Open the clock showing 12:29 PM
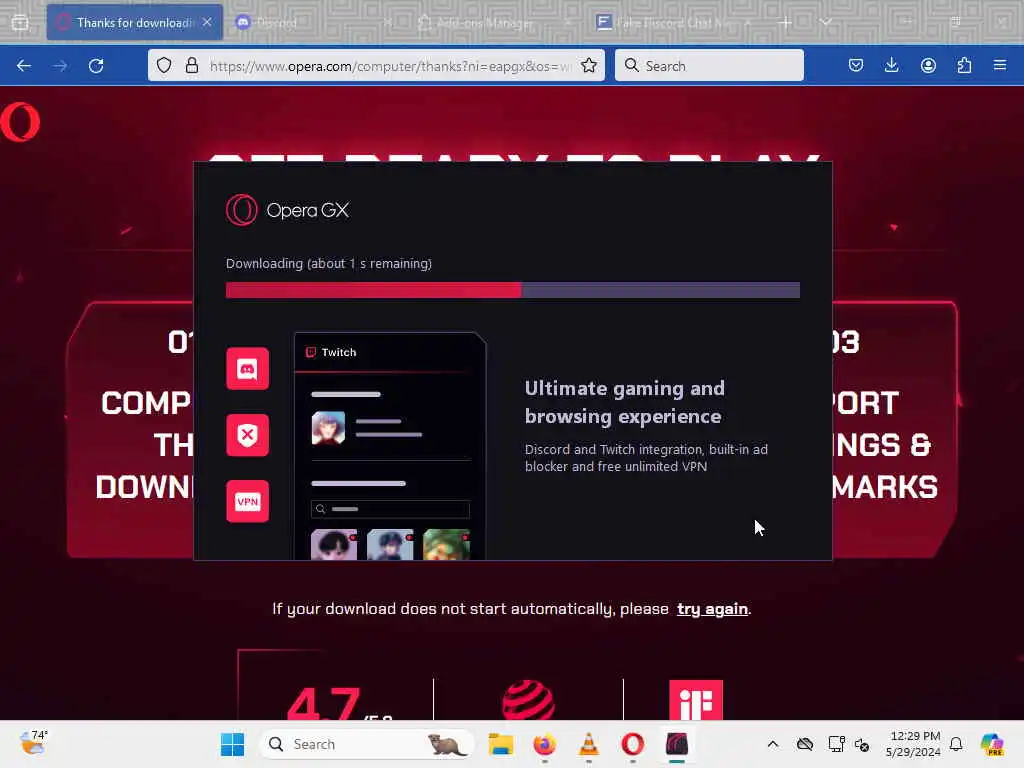Image resolution: width=1024 pixels, height=768 pixels. coord(912,744)
